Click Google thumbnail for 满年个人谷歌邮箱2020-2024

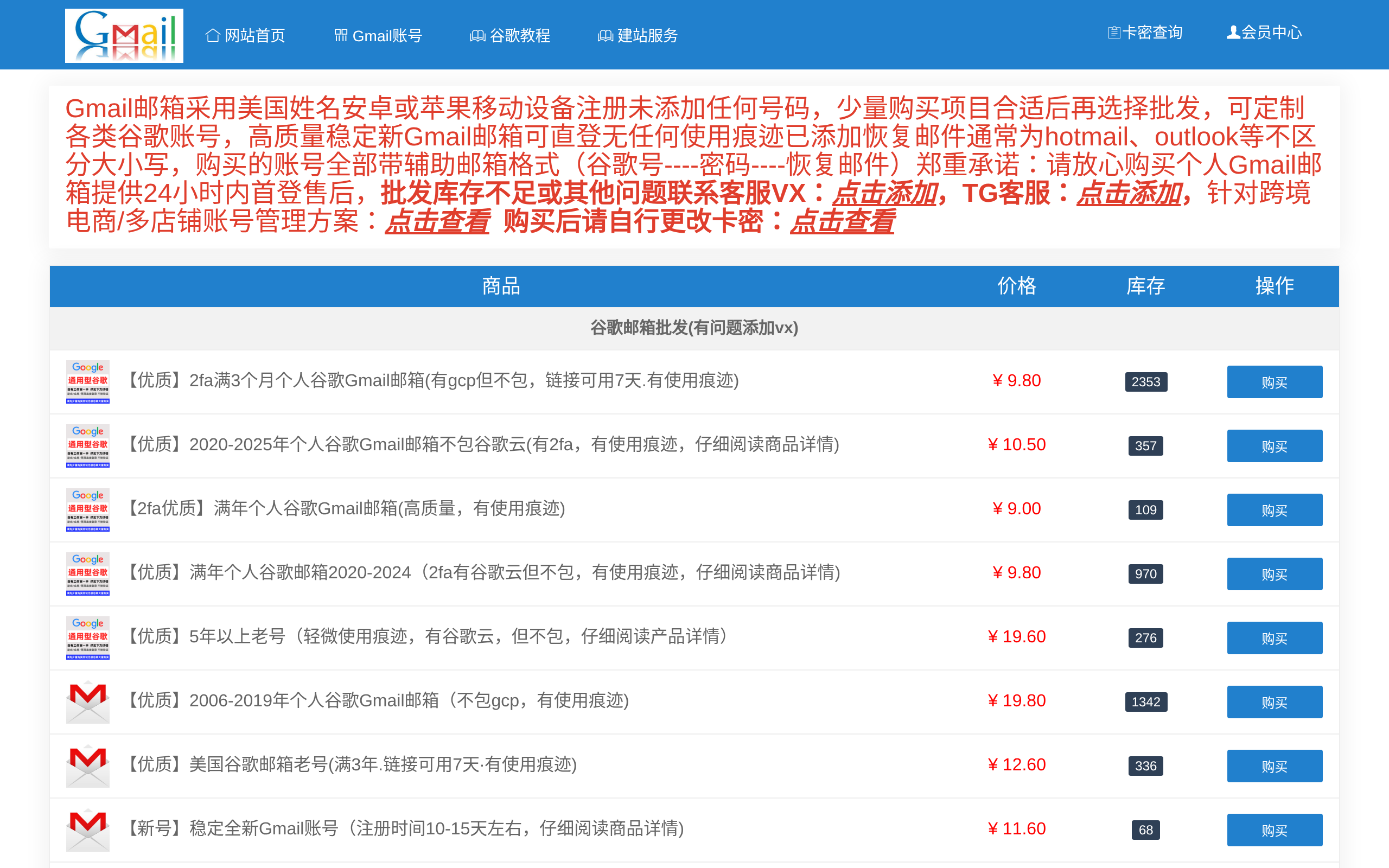tap(88, 573)
